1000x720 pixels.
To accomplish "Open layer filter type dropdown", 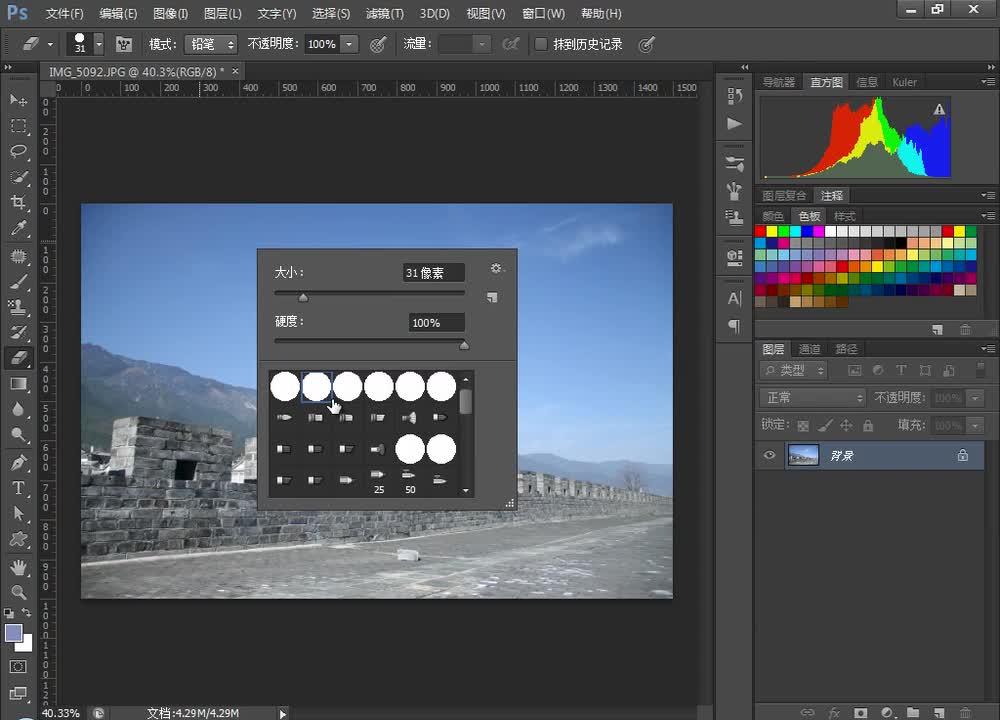I will (x=793, y=371).
